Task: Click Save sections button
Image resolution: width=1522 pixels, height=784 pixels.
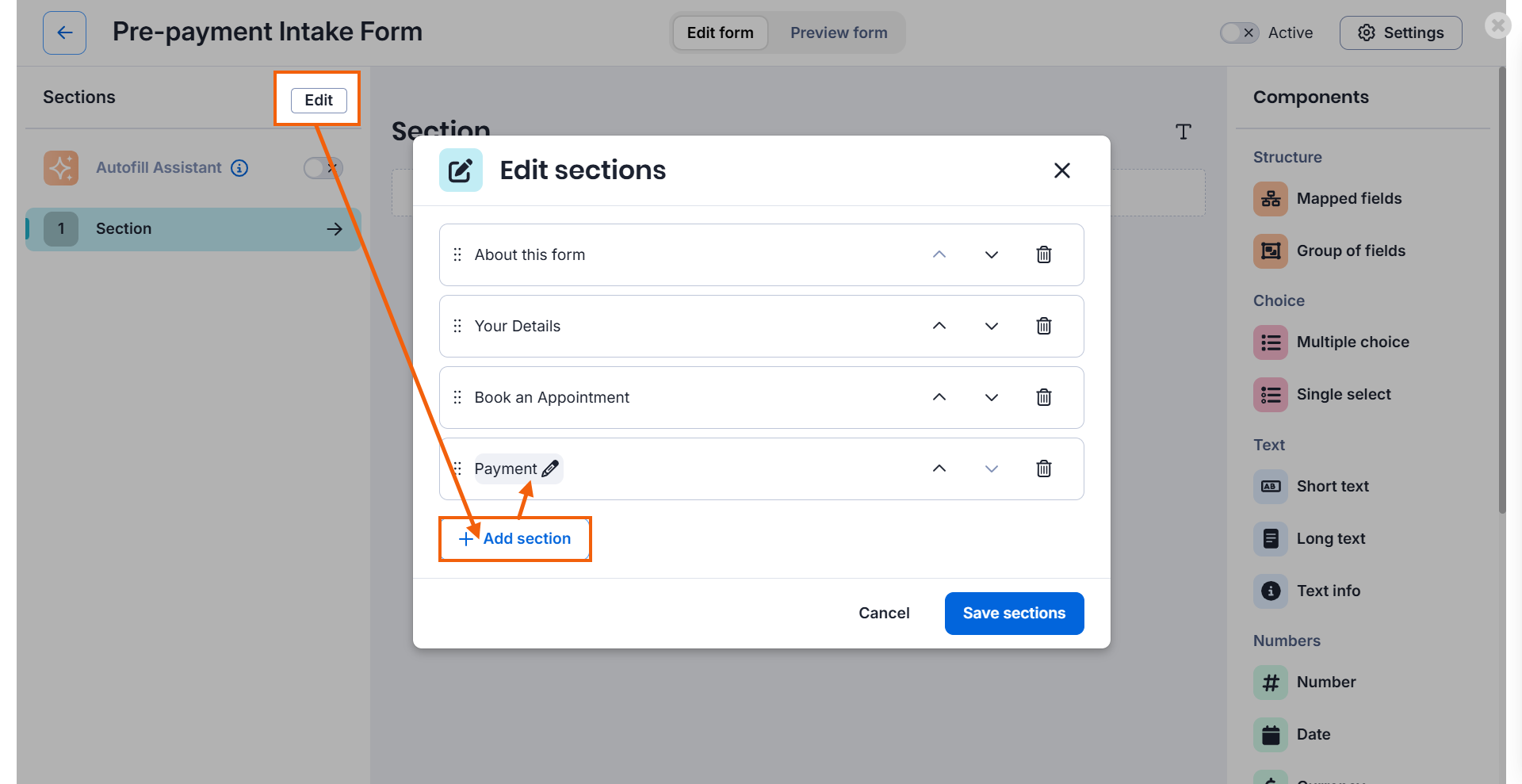Action: (x=1014, y=613)
